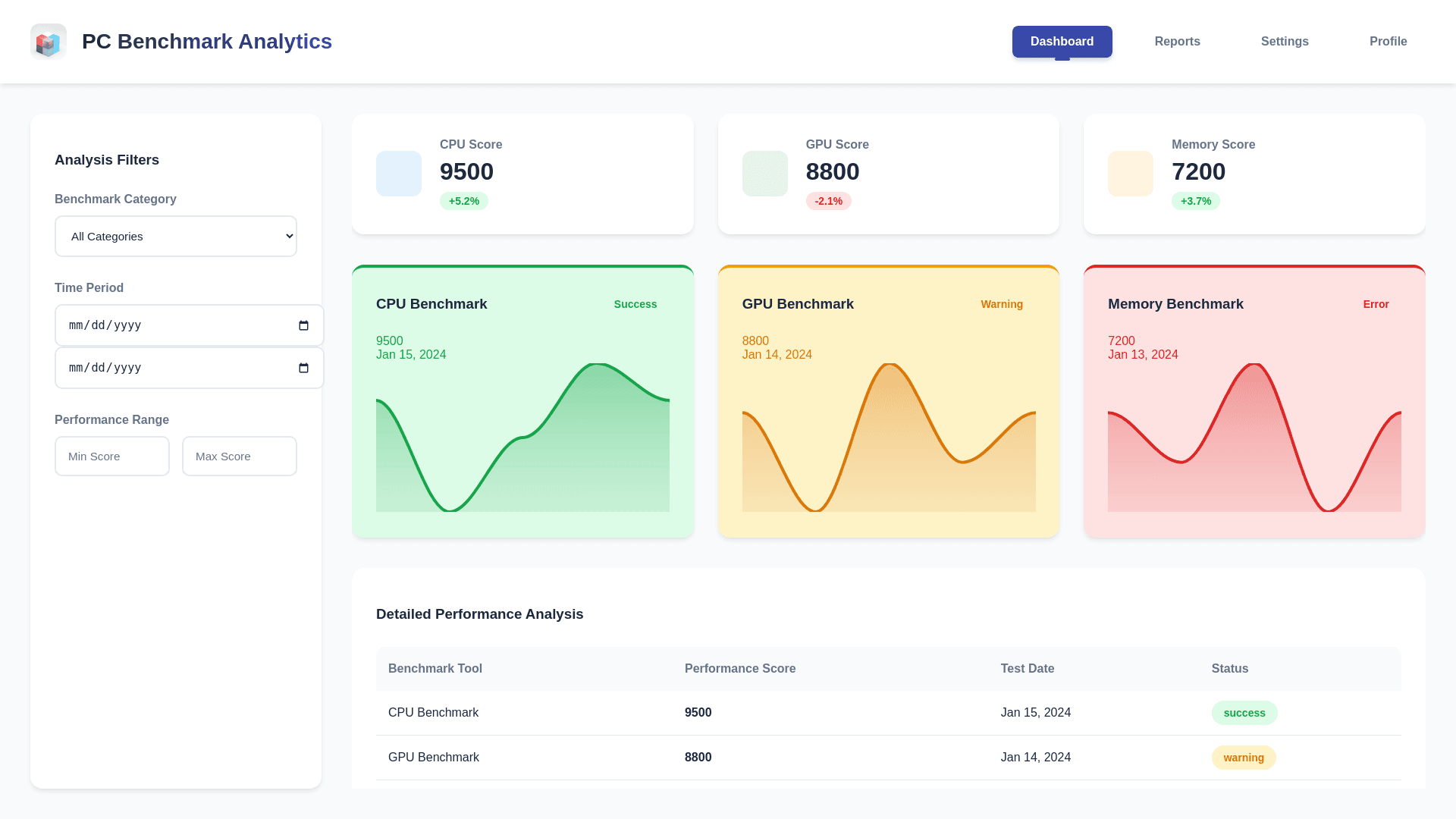Focus the Min Score input field
The image size is (1456, 819).
pyautogui.click(x=112, y=457)
